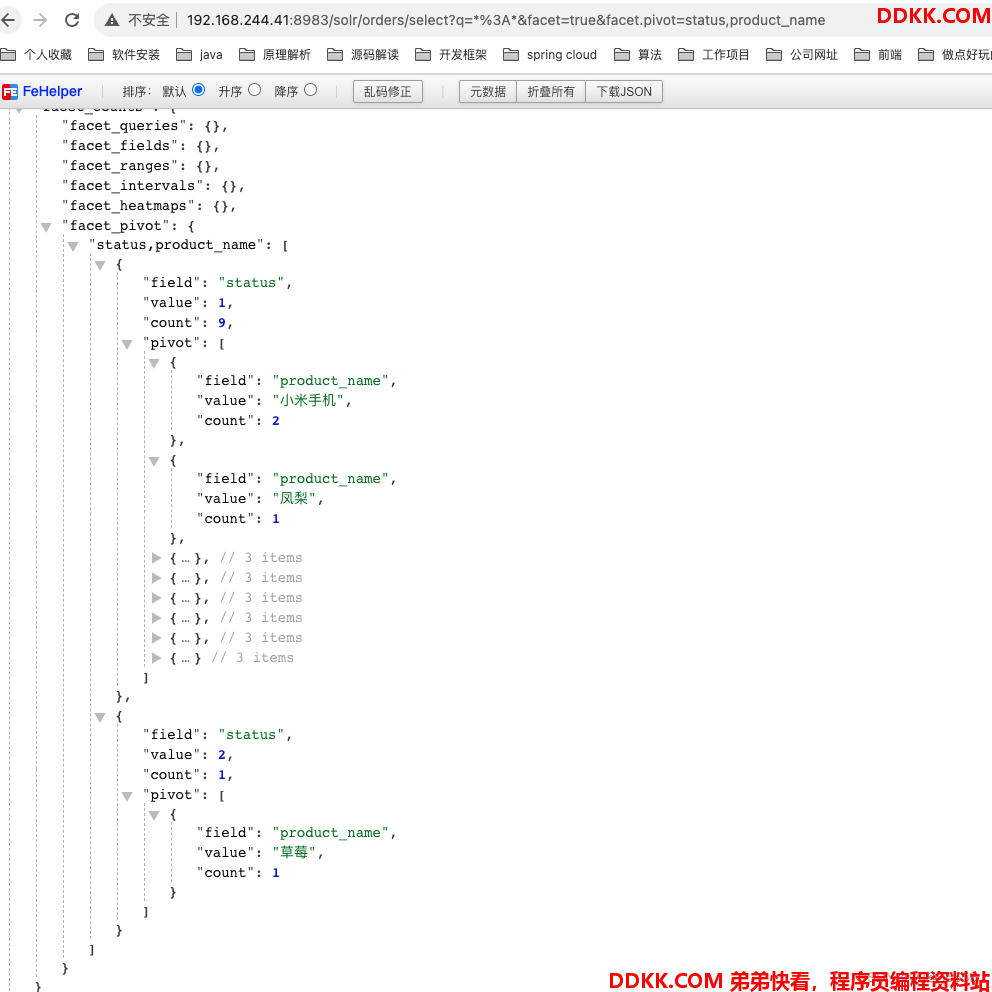Collapse the facet_pivot node
This screenshot has width=992, height=992.
tap(46, 226)
